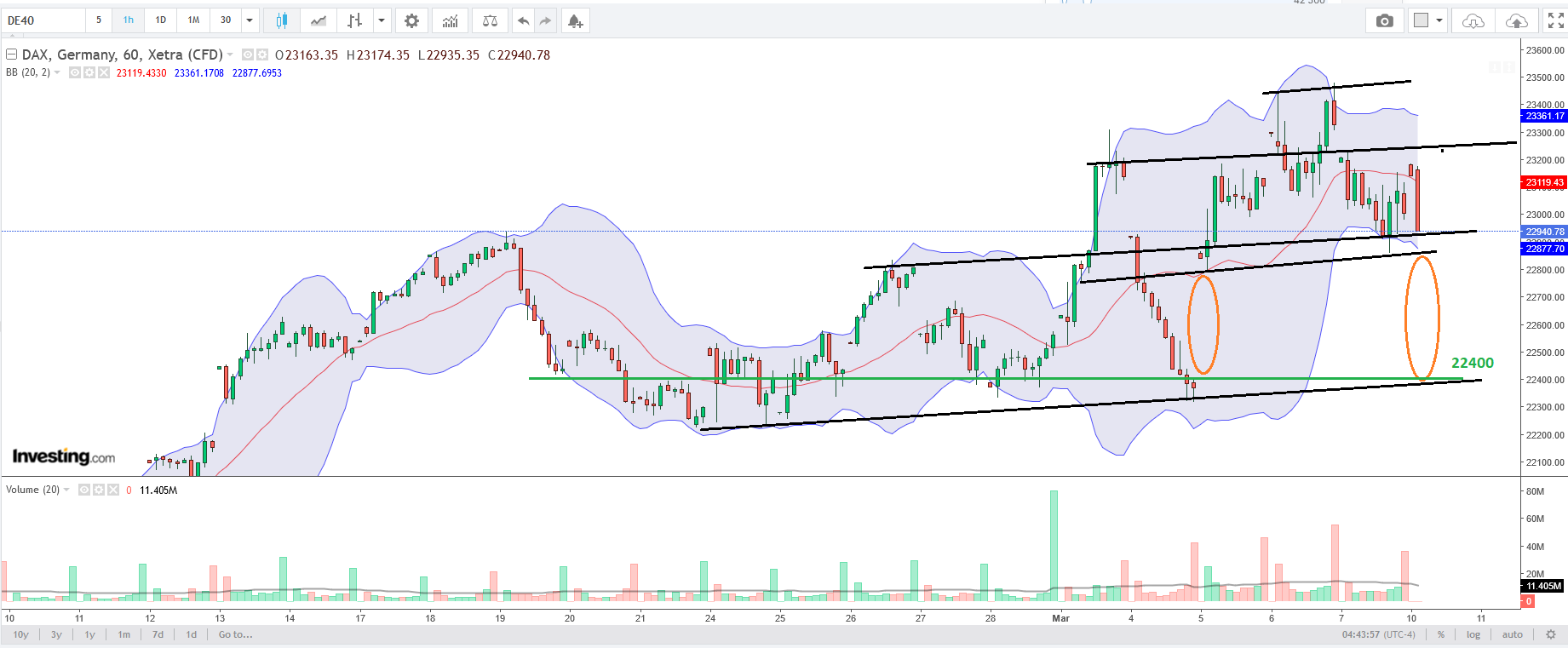Open the indicators menu

(451, 20)
